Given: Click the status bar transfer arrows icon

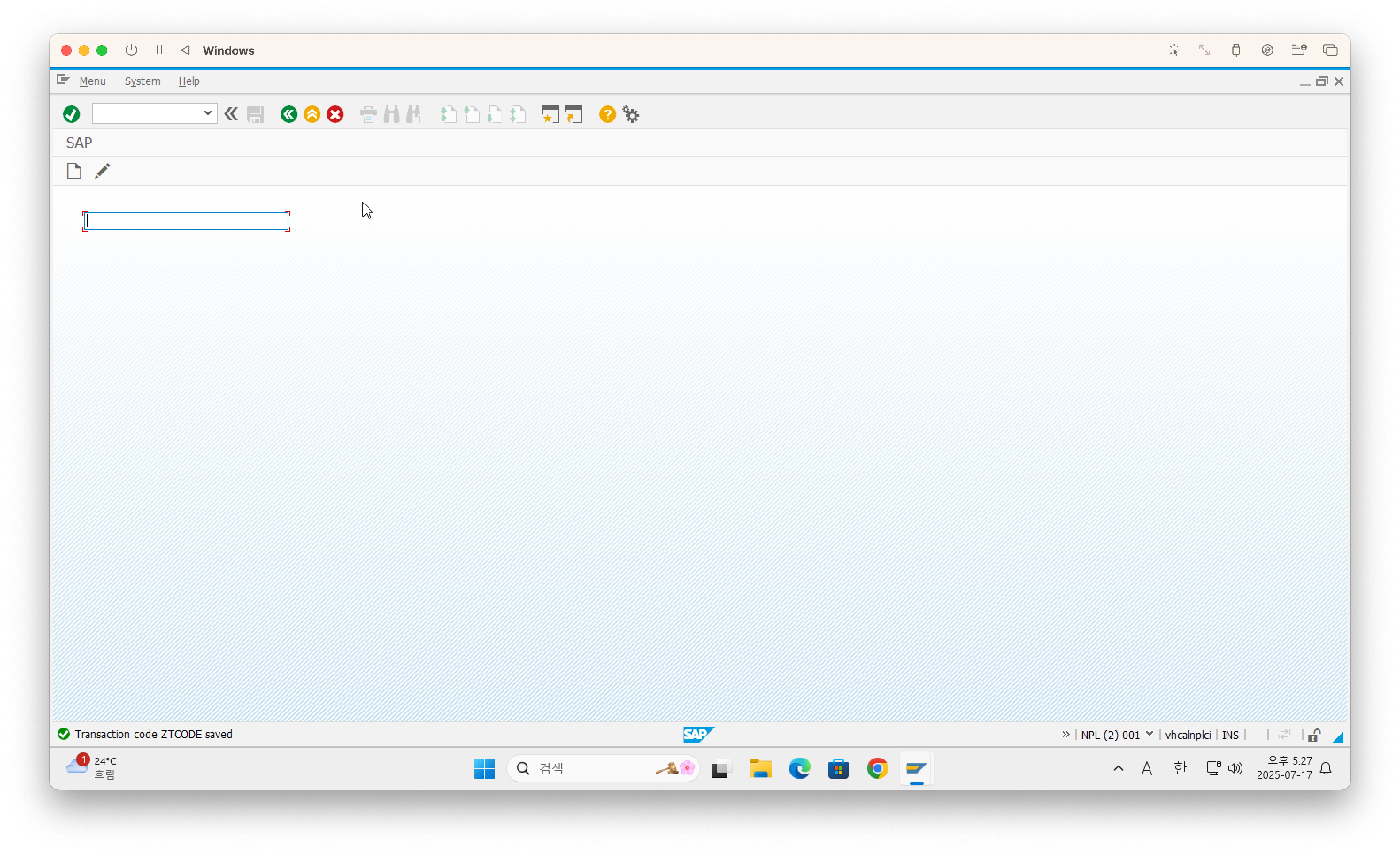Looking at the screenshot, I should pyautogui.click(x=1284, y=735).
